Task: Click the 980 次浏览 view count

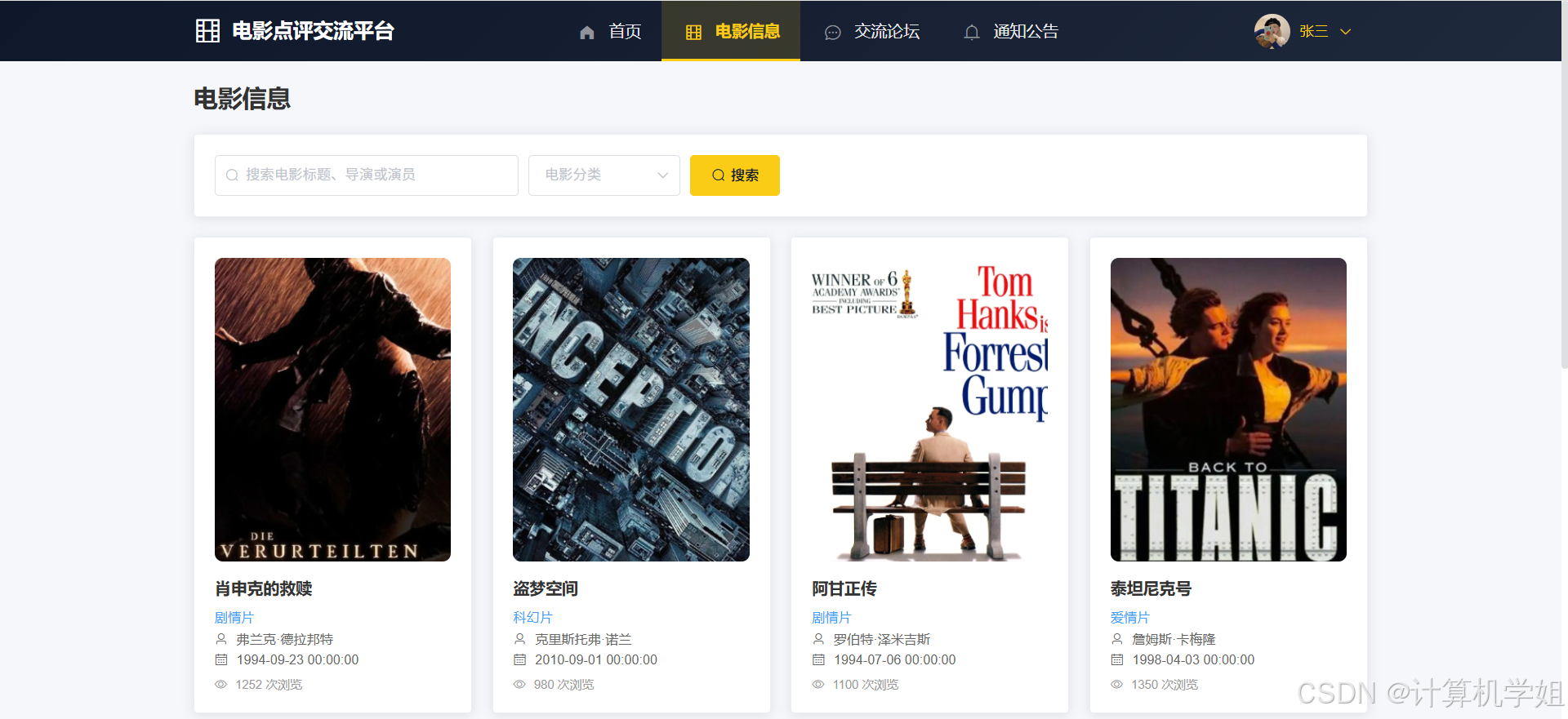Action: pyautogui.click(x=564, y=685)
